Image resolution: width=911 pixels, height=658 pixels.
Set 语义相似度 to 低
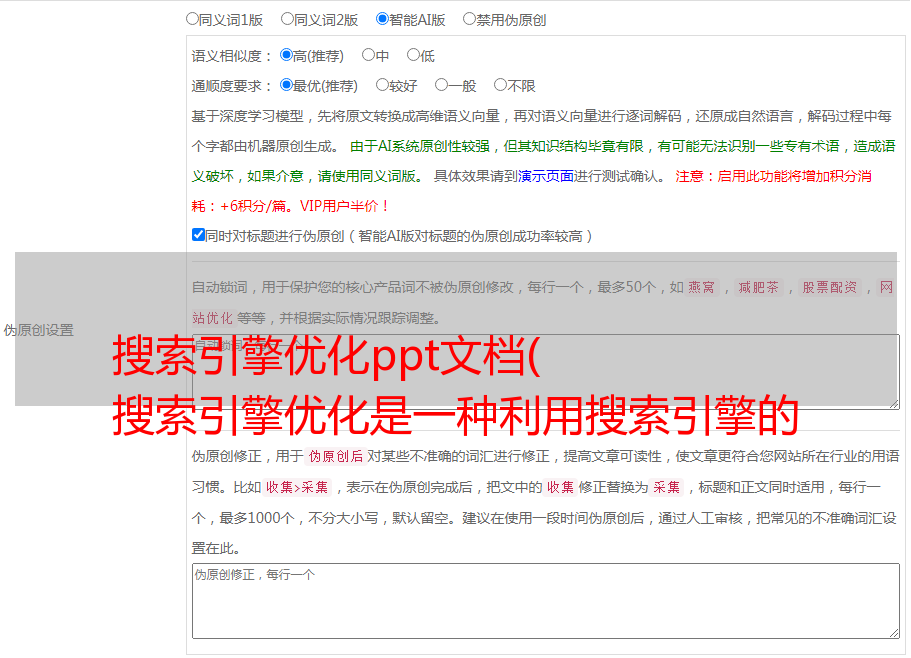pos(413,55)
